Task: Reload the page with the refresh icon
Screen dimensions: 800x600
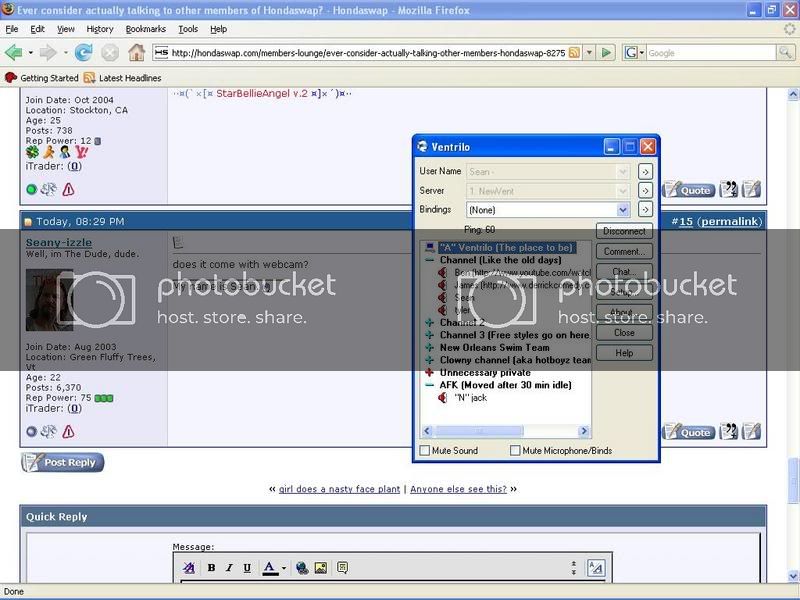Action: [84, 52]
